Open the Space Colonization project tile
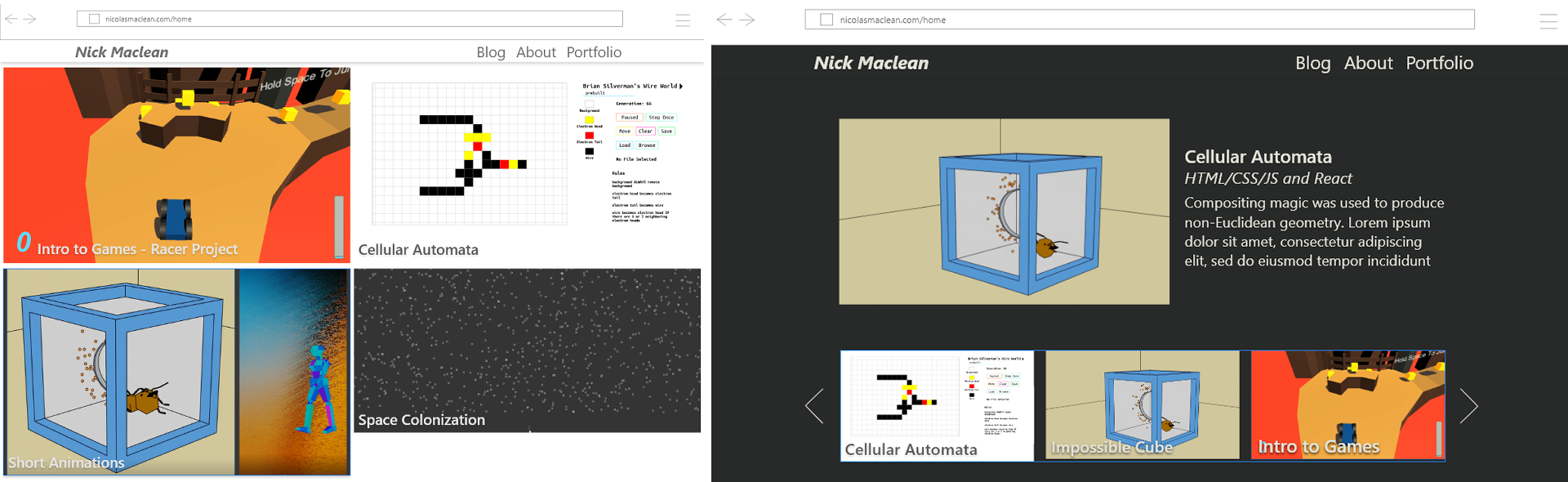1568x482 pixels. coord(527,350)
